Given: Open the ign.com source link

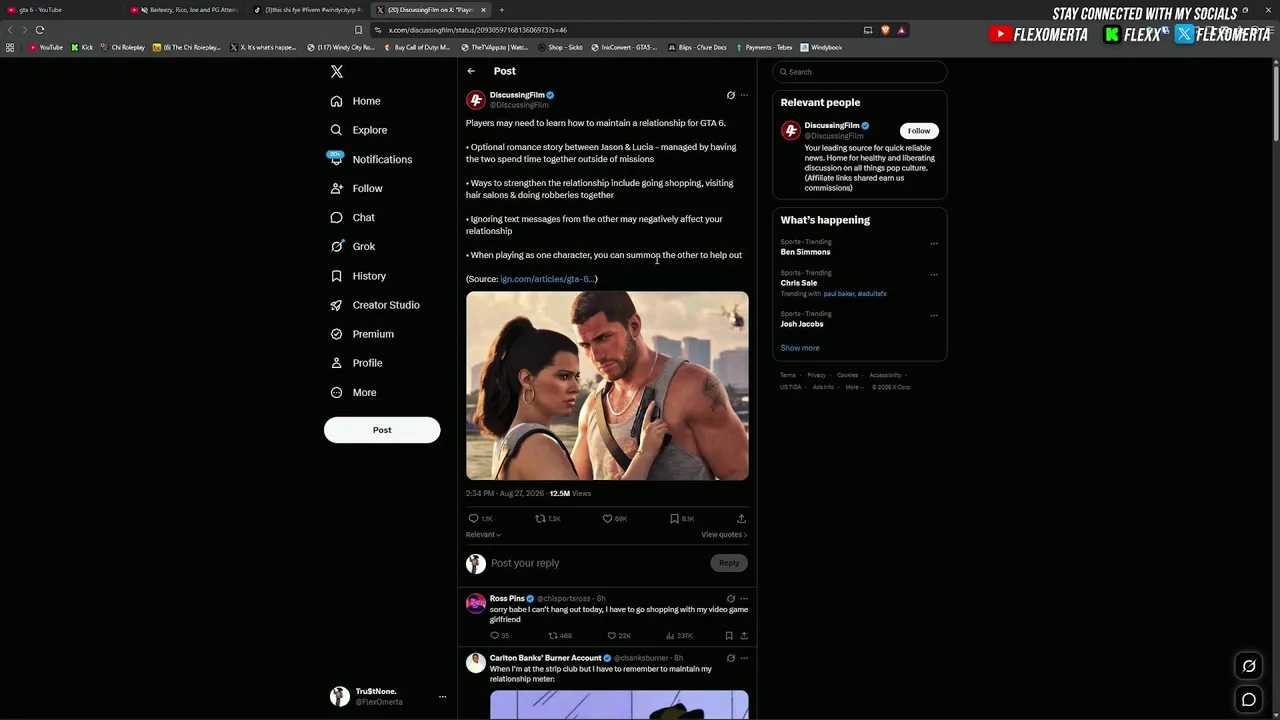Looking at the screenshot, I should click(547, 279).
